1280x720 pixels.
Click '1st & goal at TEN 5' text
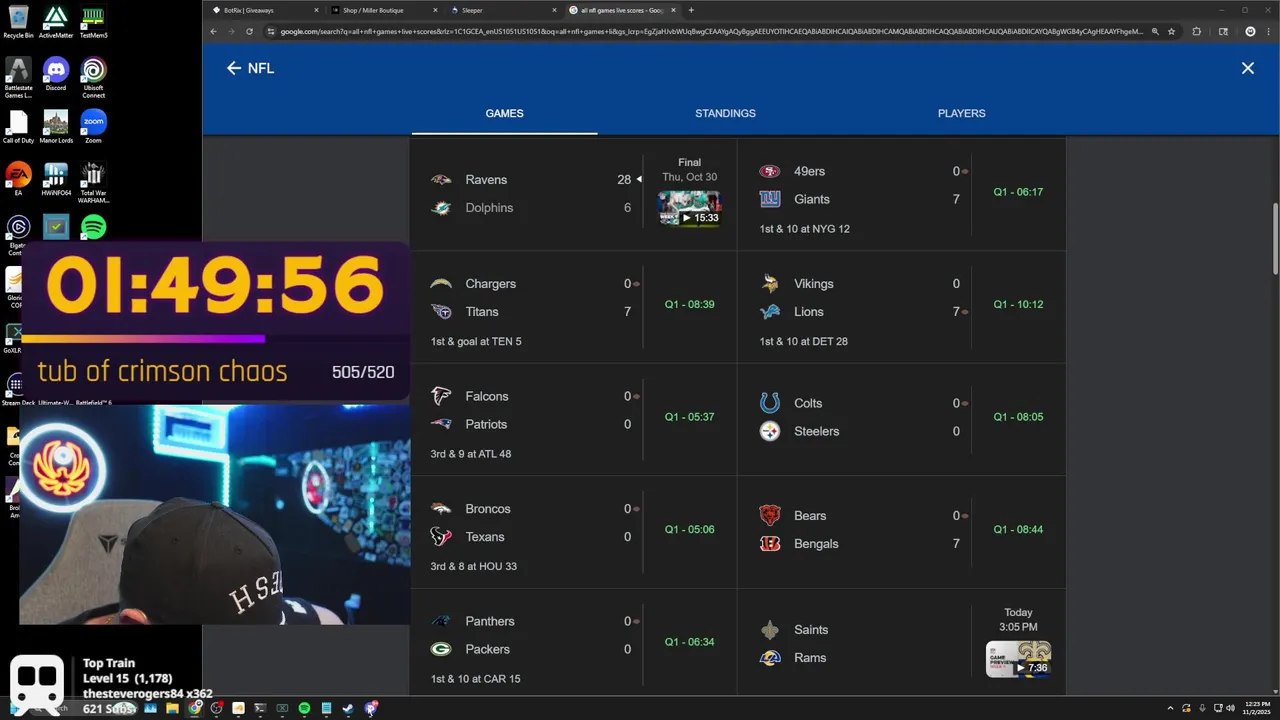point(476,341)
